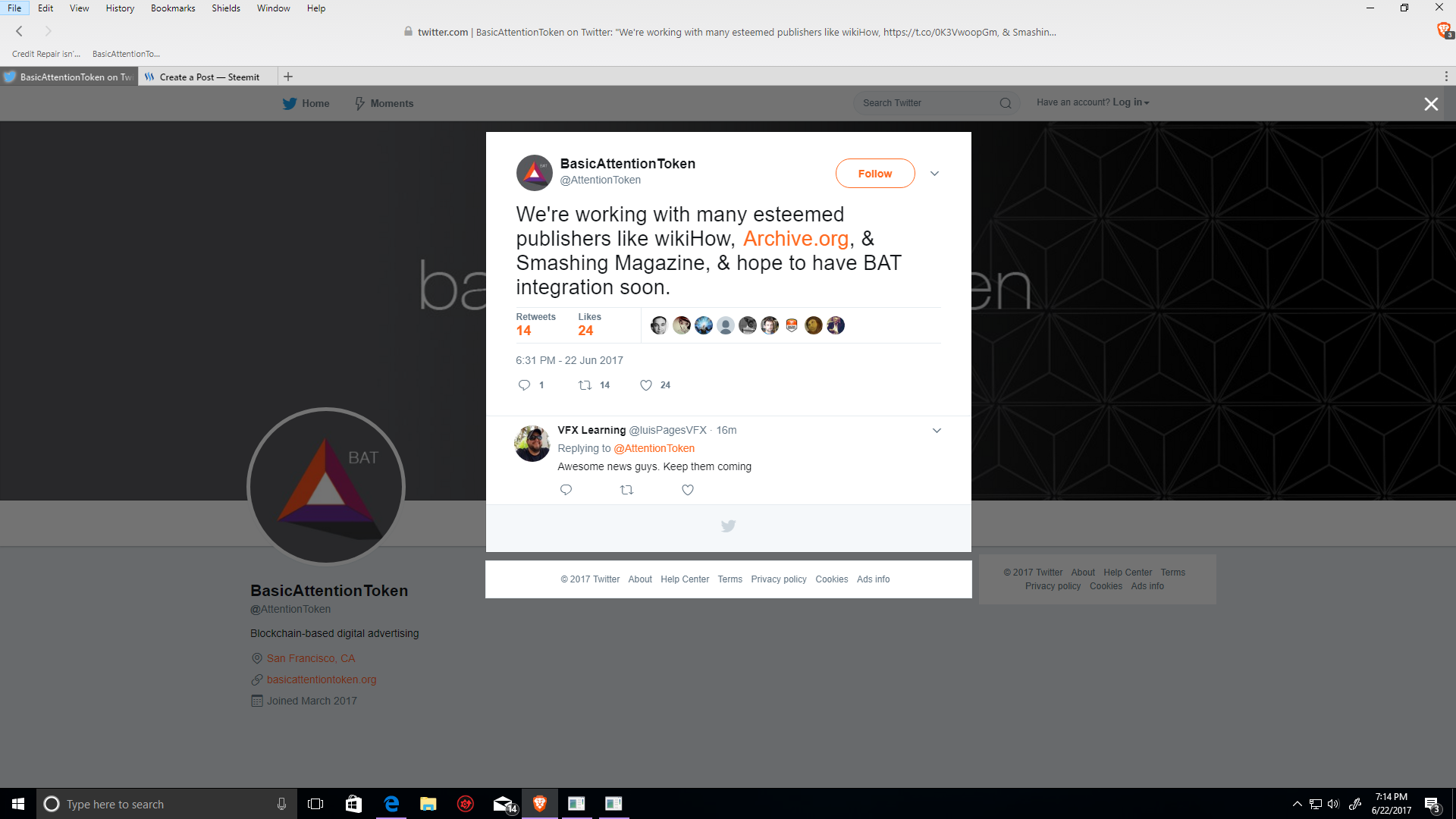
Task: Like VFX Learning's reply
Action: coord(688,490)
